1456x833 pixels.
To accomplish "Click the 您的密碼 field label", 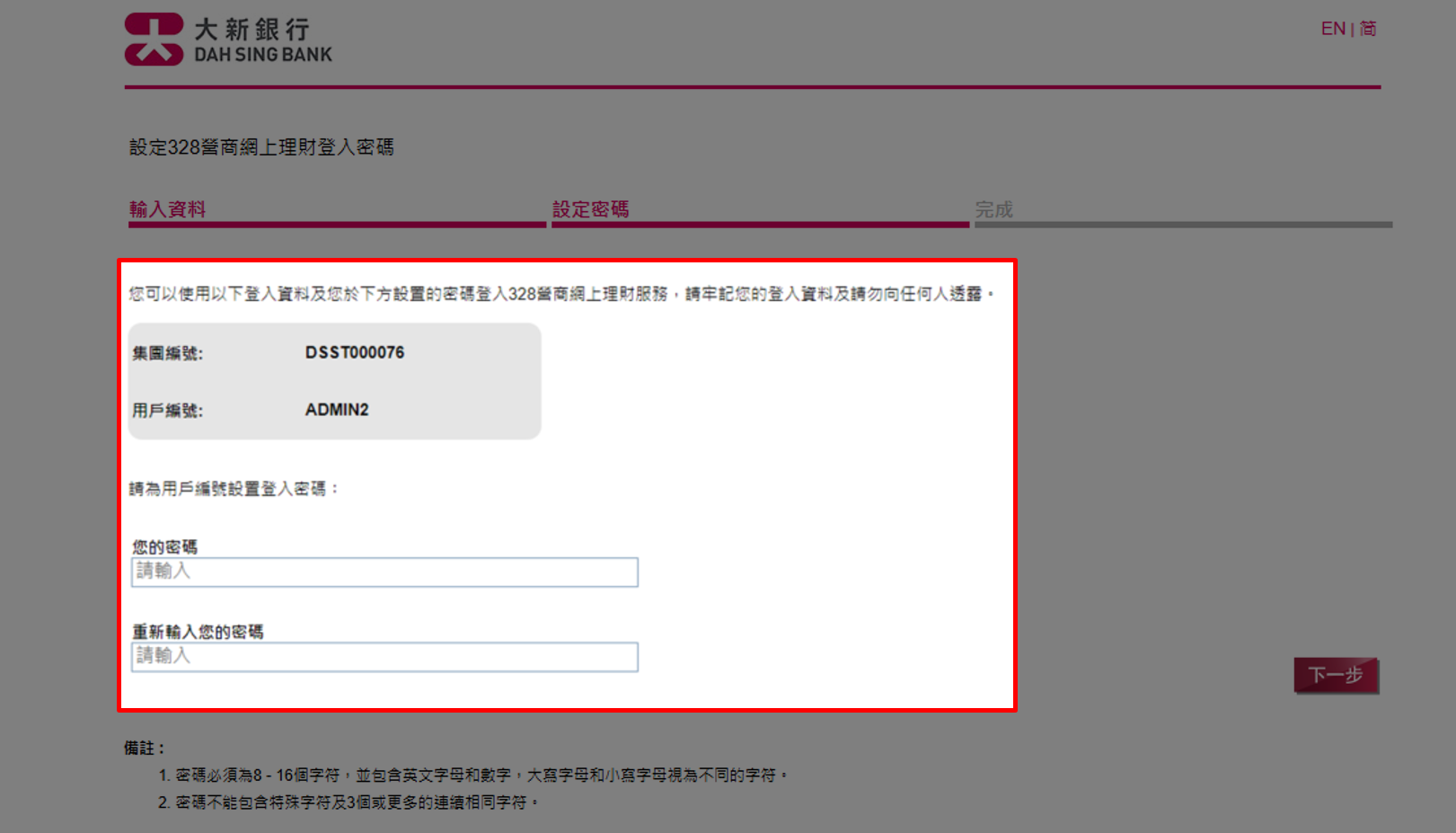I will pos(165,546).
